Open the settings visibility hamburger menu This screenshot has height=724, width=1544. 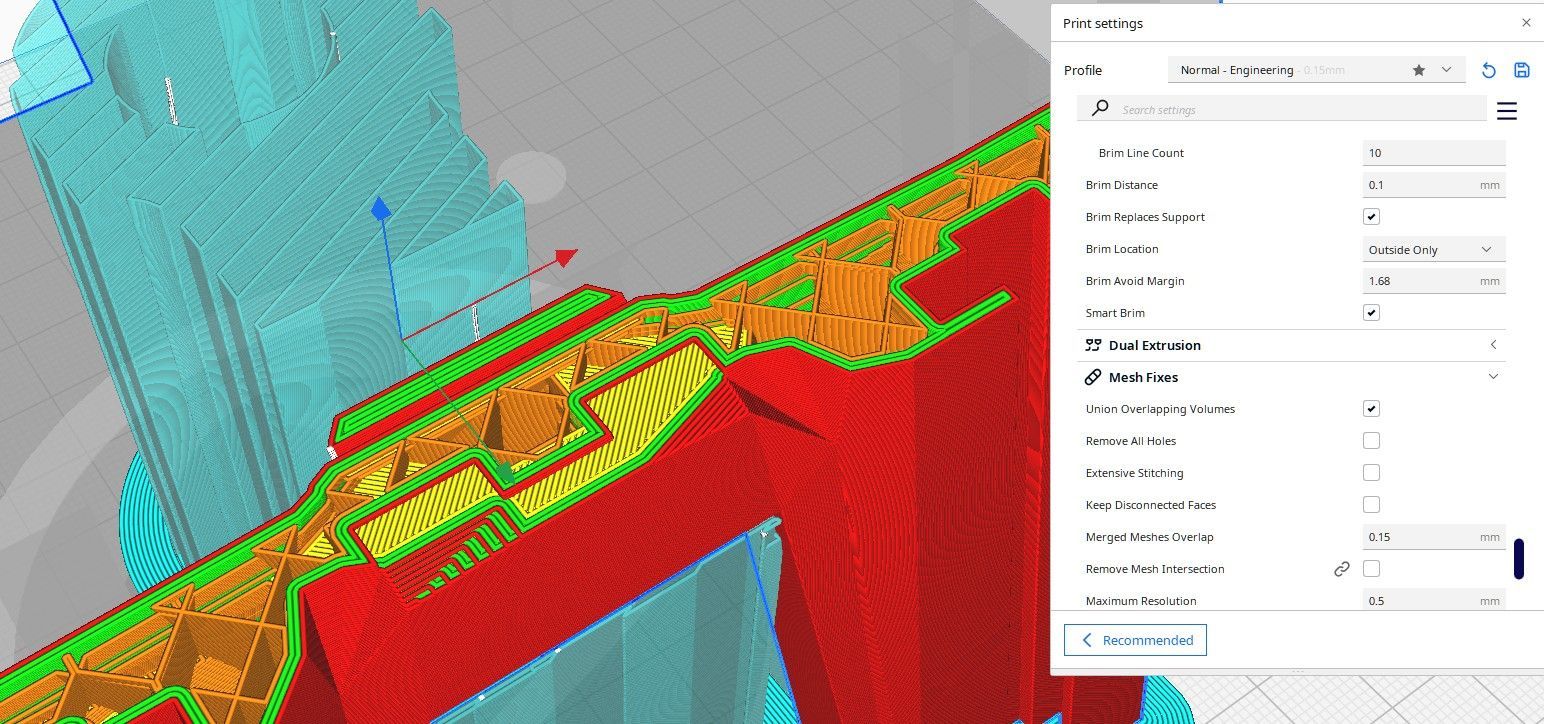tap(1507, 110)
